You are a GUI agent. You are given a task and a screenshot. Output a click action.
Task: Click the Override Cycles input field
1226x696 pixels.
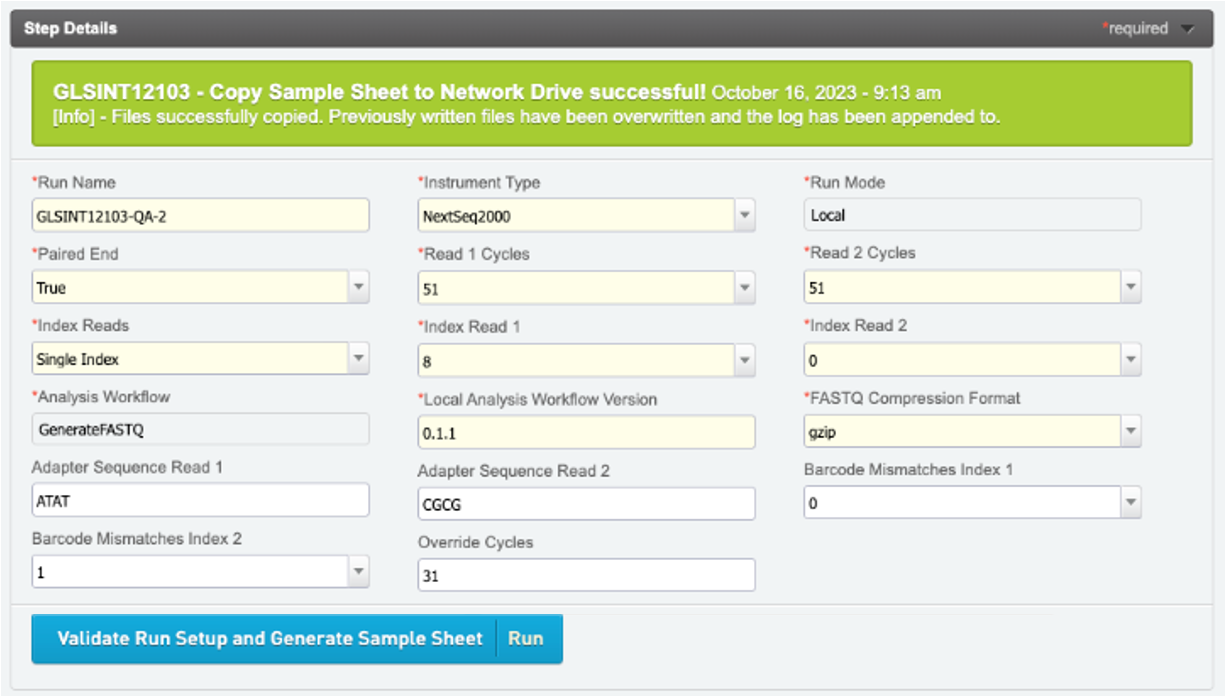pos(585,575)
